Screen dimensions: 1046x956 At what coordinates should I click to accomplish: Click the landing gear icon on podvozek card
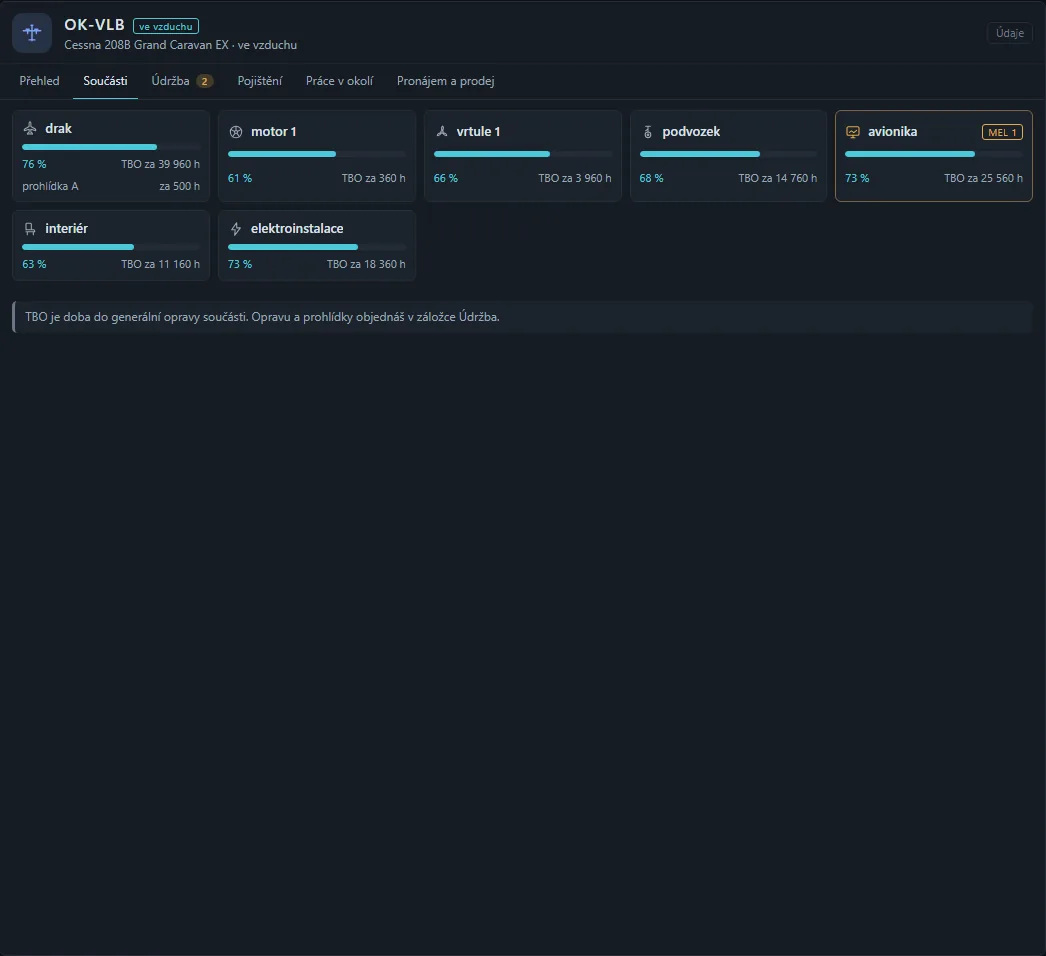coord(647,131)
